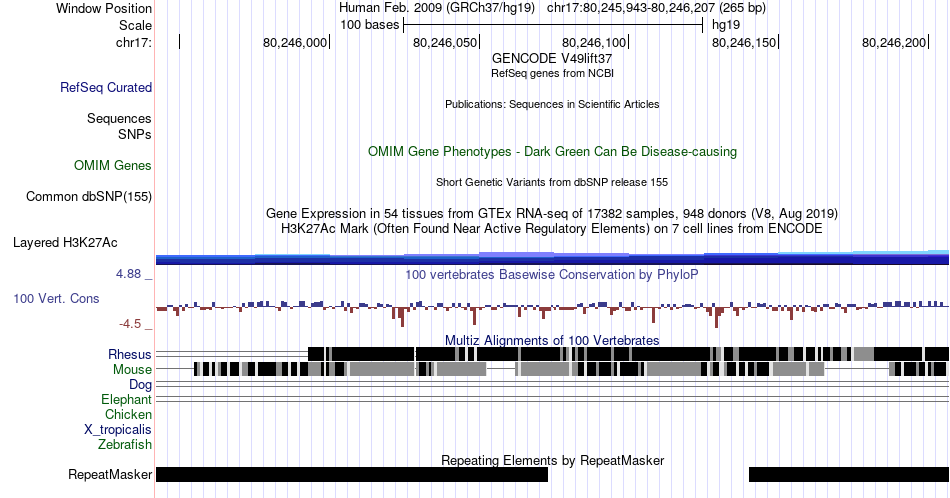Click the OMIM Gene Phenotypes green title
The width and height of the screenshot is (950, 498).
pos(553,151)
